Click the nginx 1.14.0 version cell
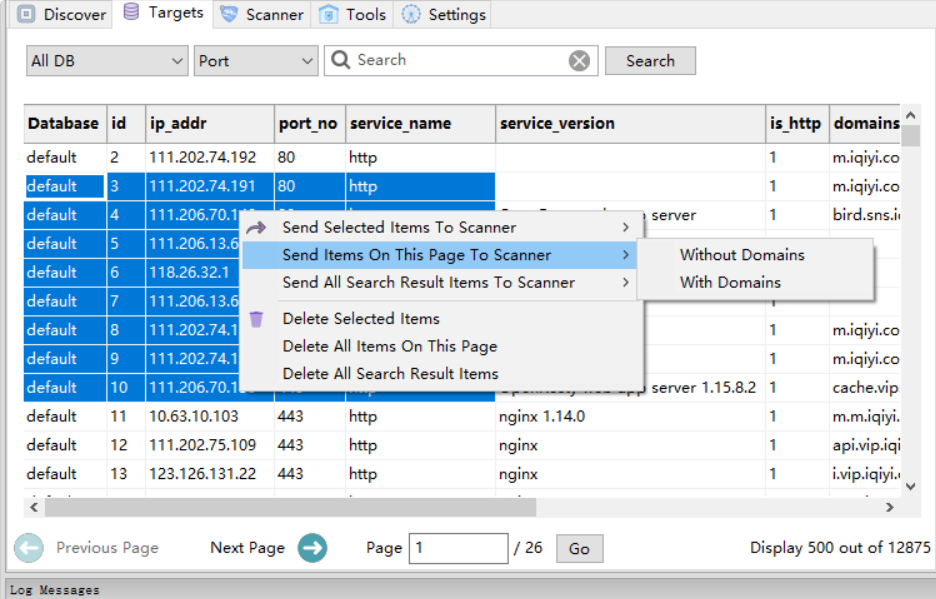 click(x=630, y=416)
